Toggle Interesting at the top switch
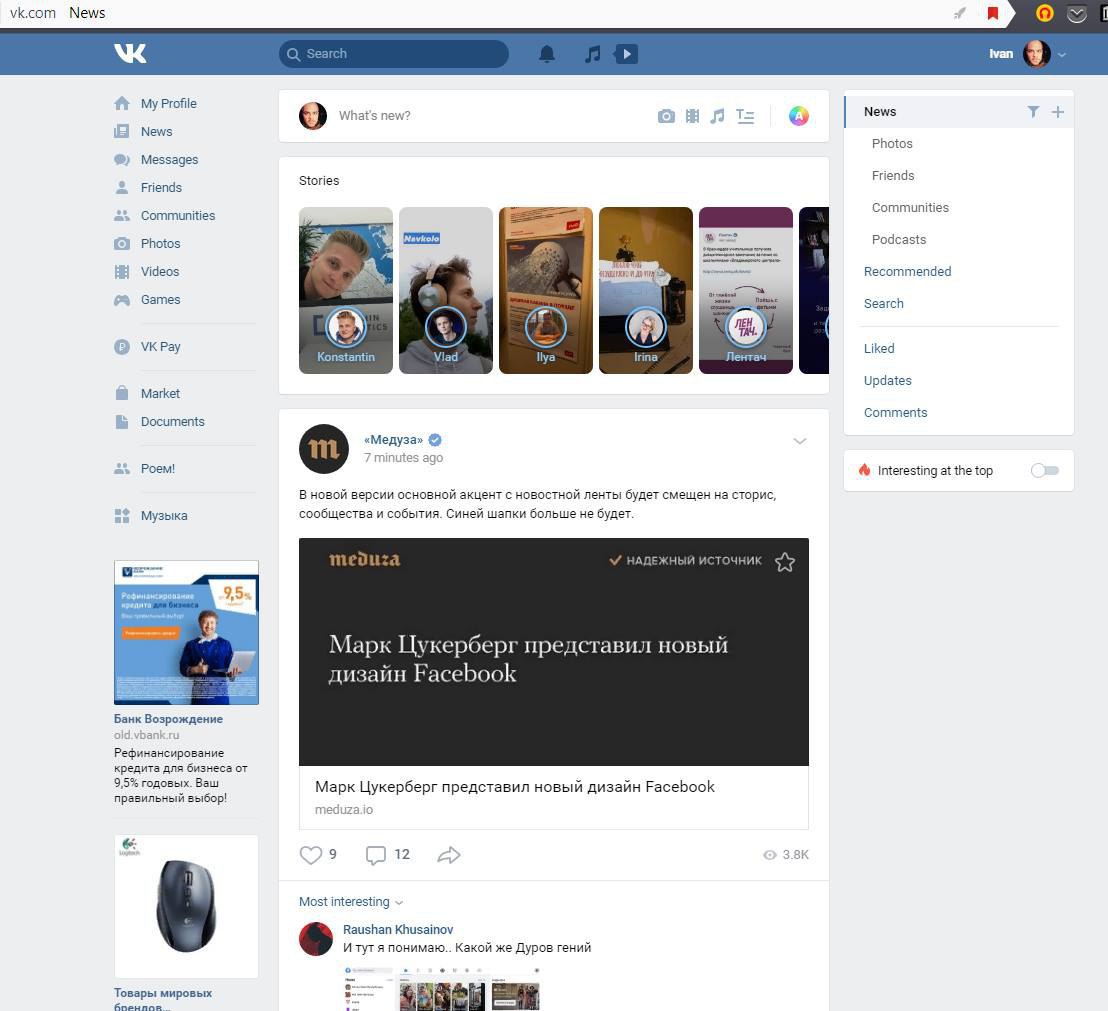This screenshot has width=1108, height=1011. coord(1044,471)
